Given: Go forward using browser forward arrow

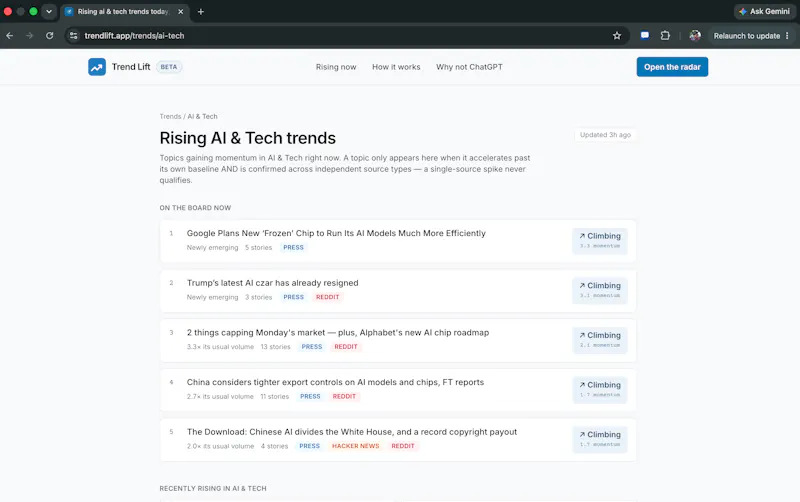Looking at the screenshot, I should tap(30, 36).
